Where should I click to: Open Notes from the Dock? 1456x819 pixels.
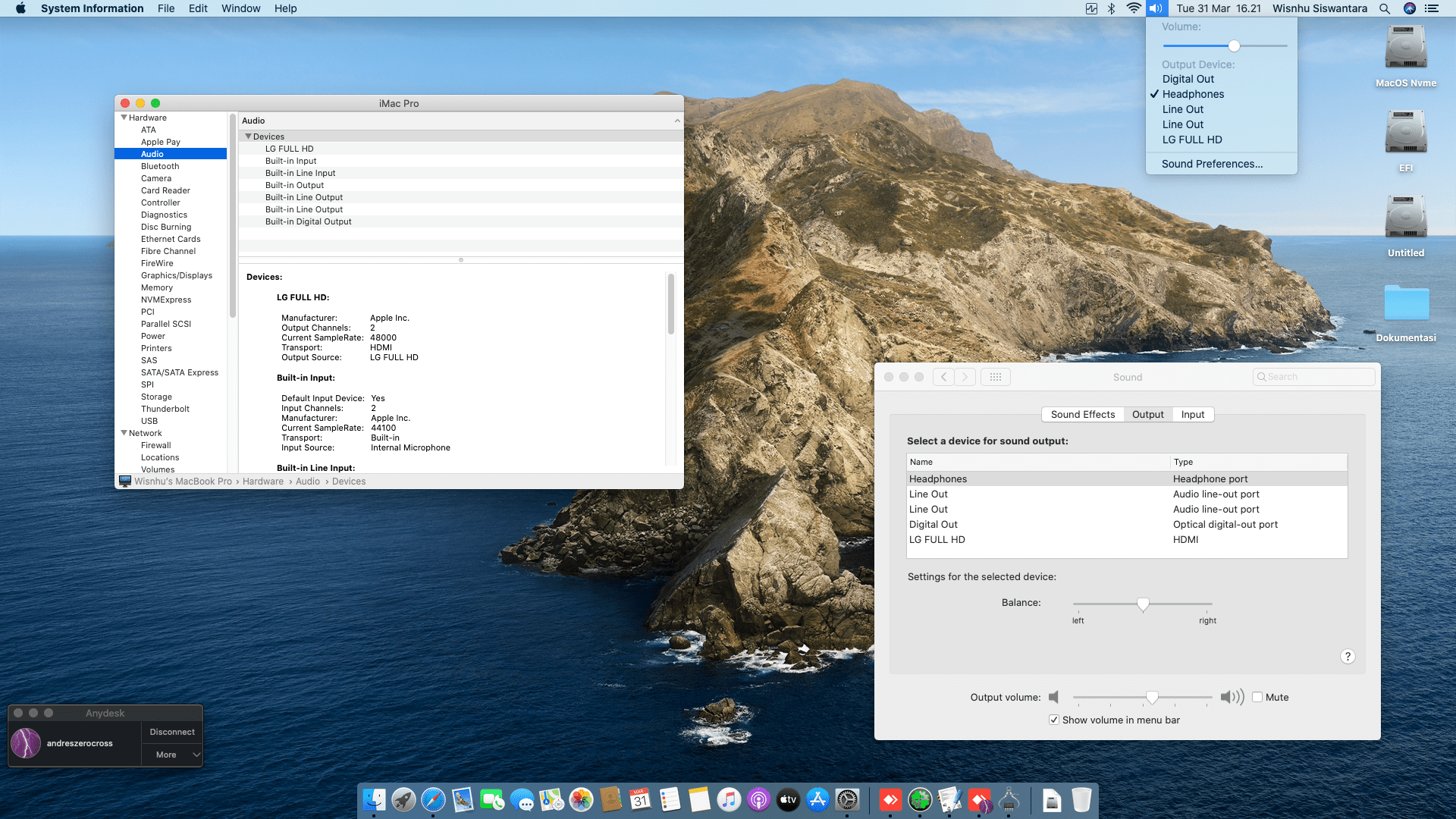(x=699, y=799)
